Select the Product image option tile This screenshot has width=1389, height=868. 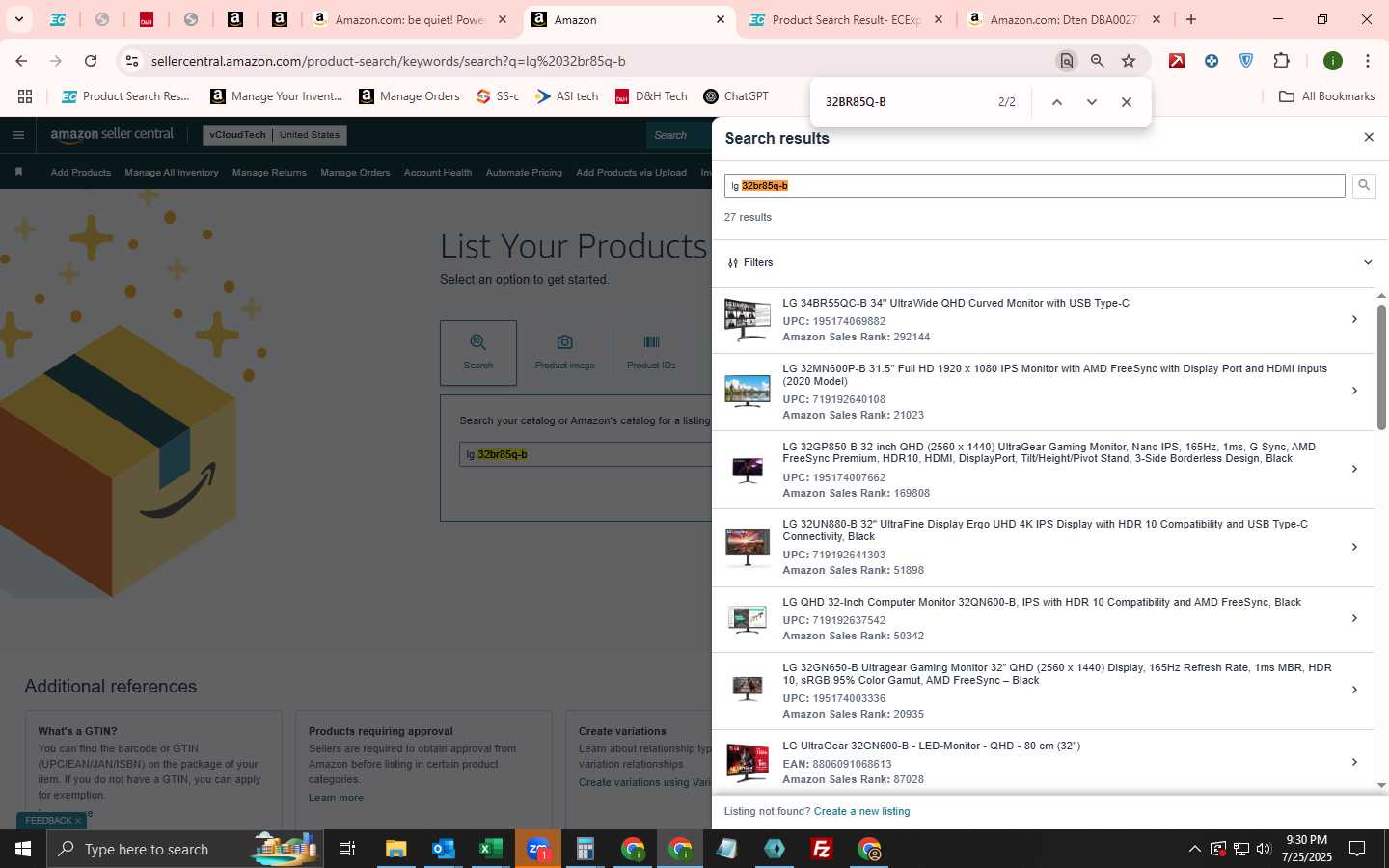564,353
